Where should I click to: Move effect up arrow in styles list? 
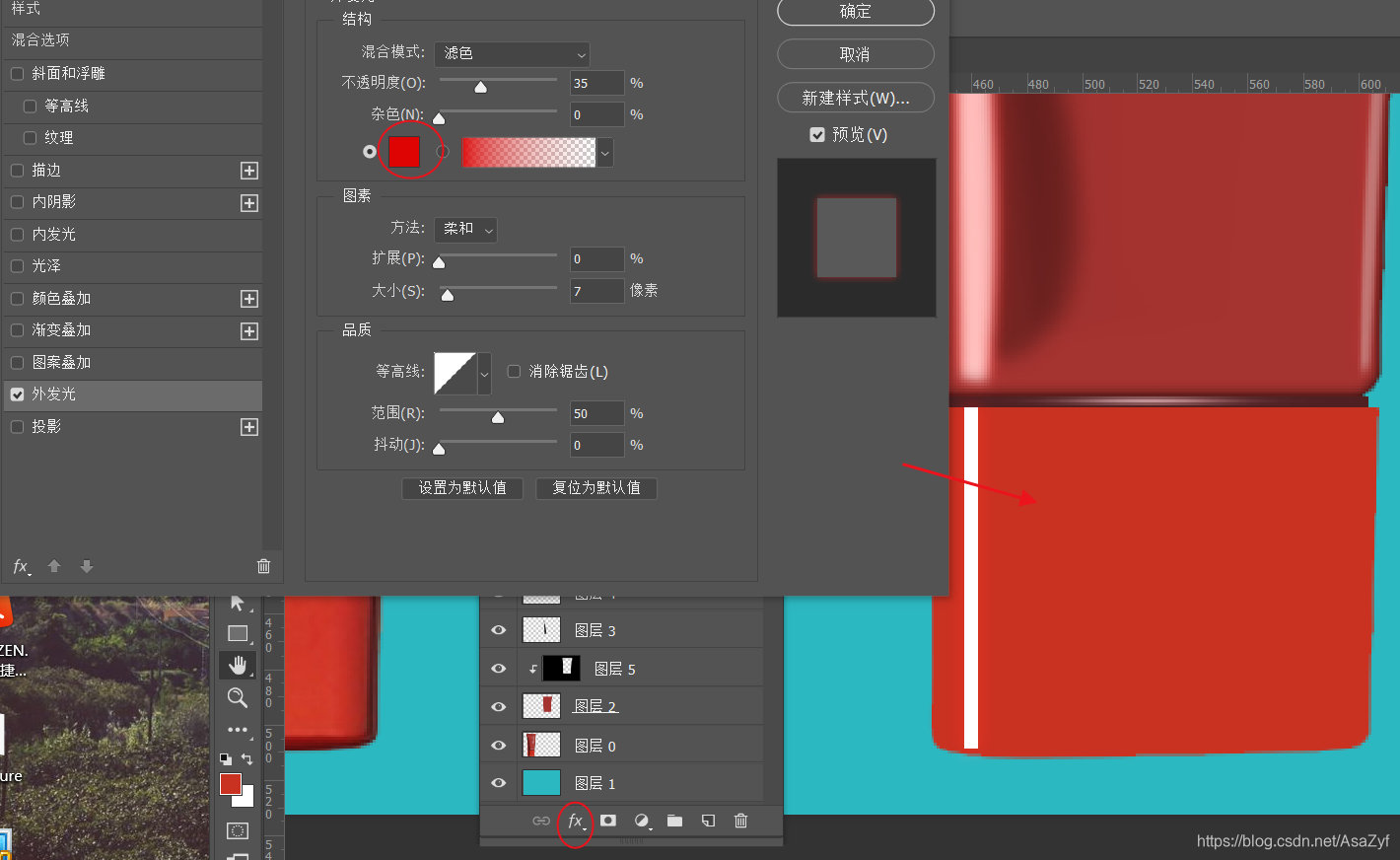click(x=54, y=566)
